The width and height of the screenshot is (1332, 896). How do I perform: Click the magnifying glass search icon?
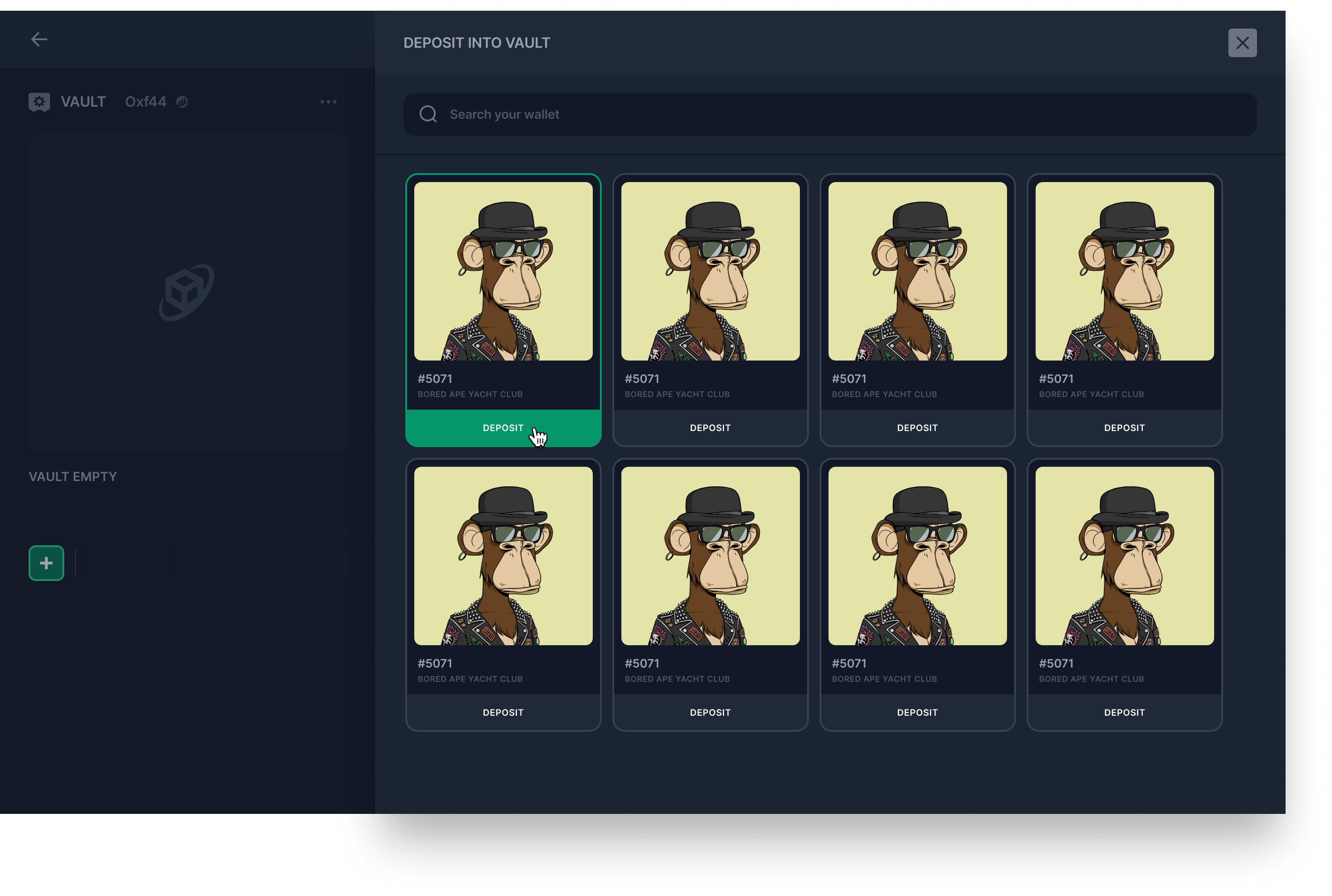click(428, 114)
